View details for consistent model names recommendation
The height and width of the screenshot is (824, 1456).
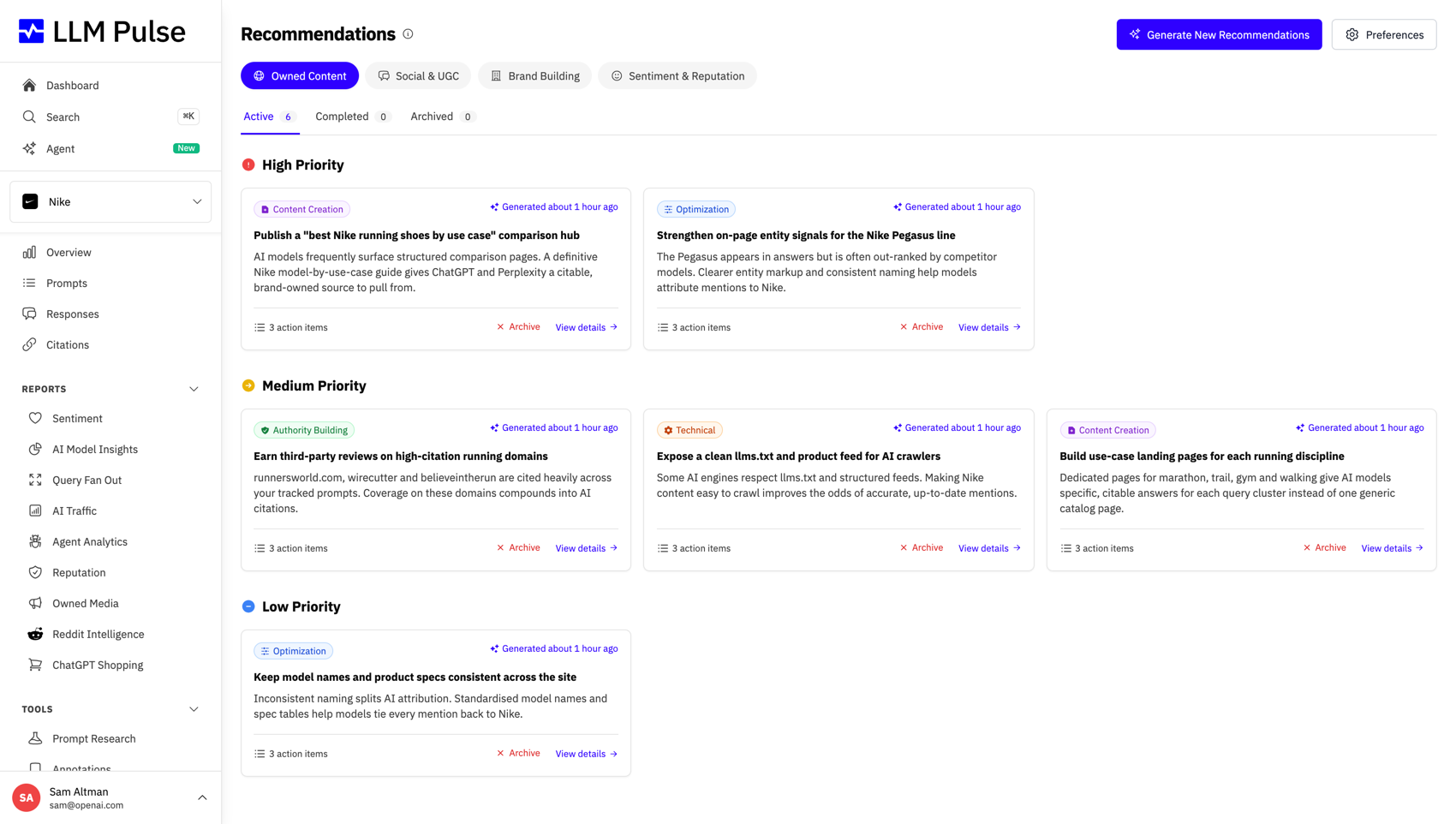pyautogui.click(x=587, y=755)
